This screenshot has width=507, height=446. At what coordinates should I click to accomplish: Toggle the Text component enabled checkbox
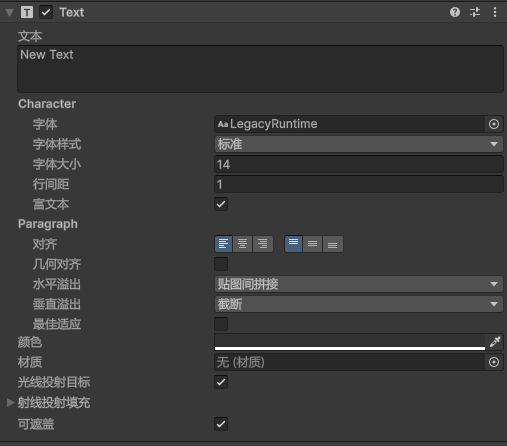(46, 12)
